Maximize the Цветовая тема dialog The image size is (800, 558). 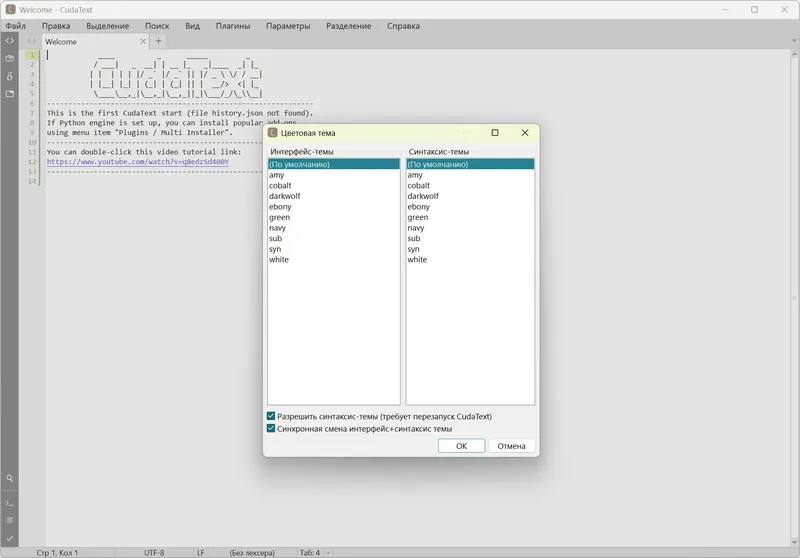pyautogui.click(x=495, y=133)
